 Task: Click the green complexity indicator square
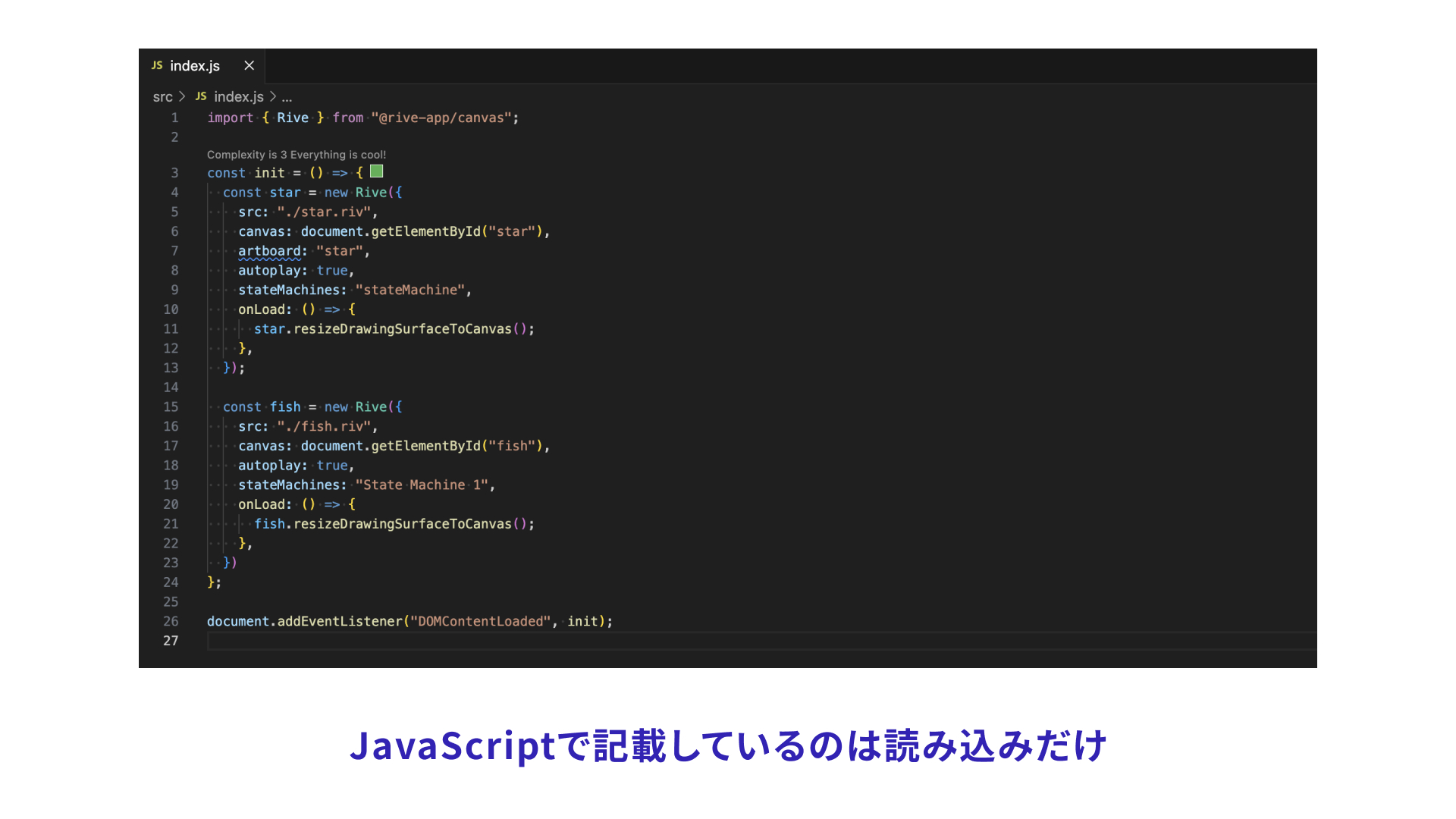pyautogui.click(x=376, y=171)
